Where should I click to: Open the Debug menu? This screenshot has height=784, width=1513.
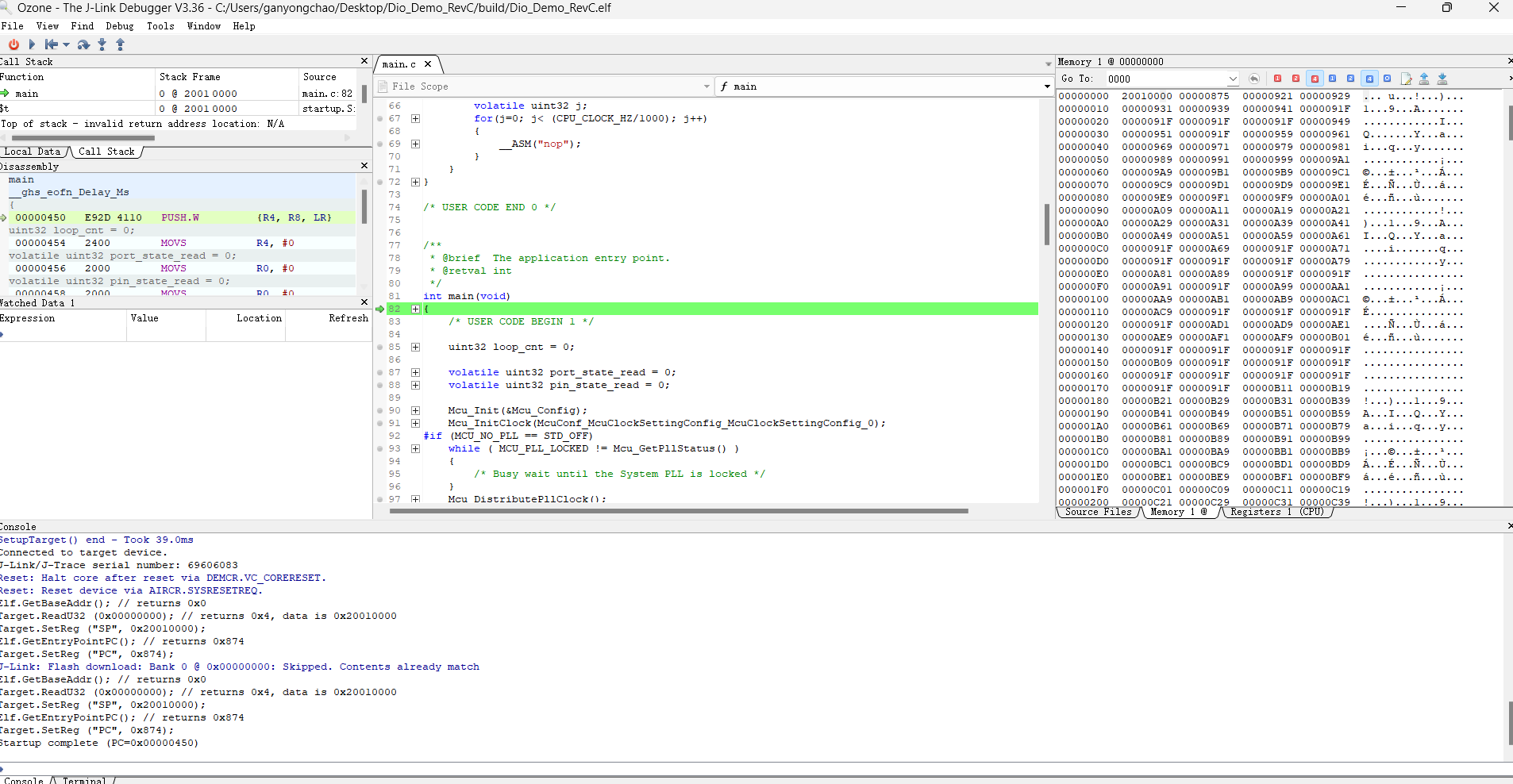120,26
